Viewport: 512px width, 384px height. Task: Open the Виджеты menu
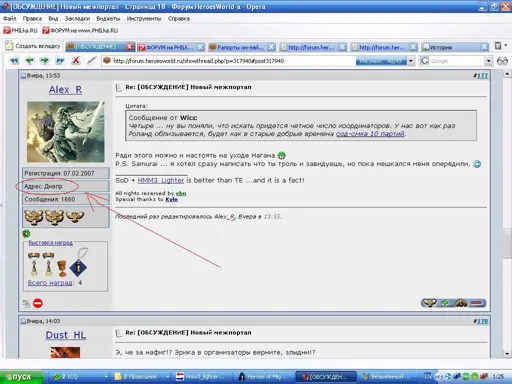click(x=108, y=19)
